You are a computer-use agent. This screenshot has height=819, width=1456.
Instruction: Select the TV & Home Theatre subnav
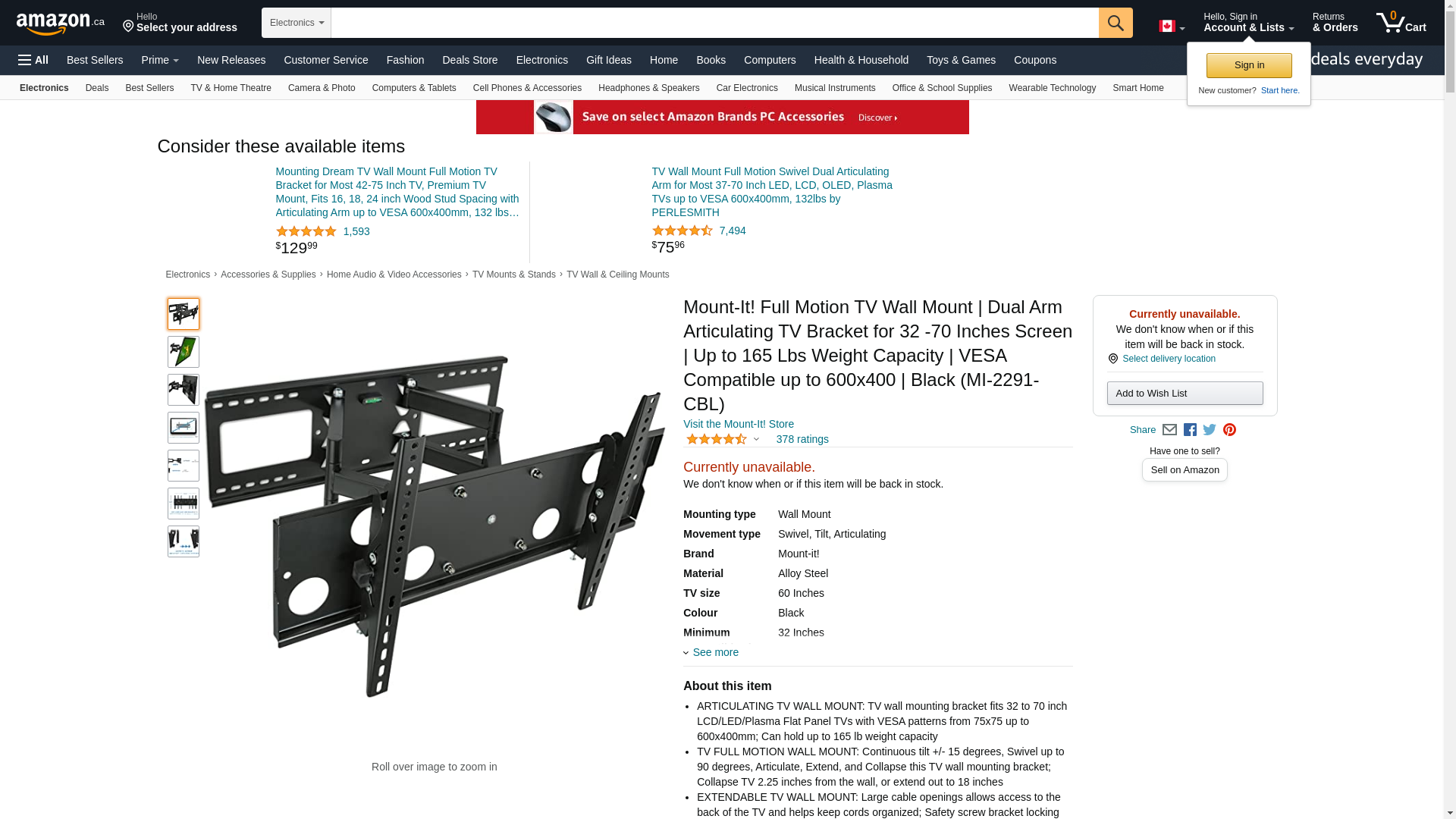[231, 88]
